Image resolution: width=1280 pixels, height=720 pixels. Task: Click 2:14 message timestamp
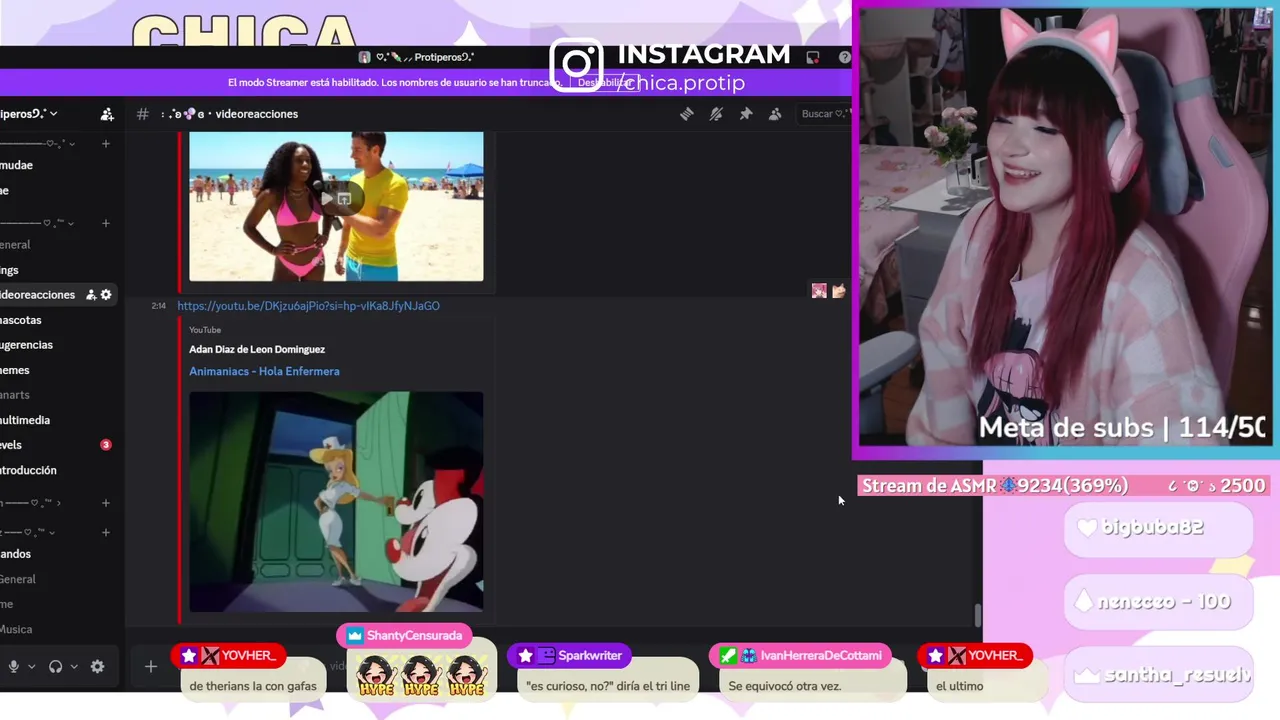[x=158, y=306]
